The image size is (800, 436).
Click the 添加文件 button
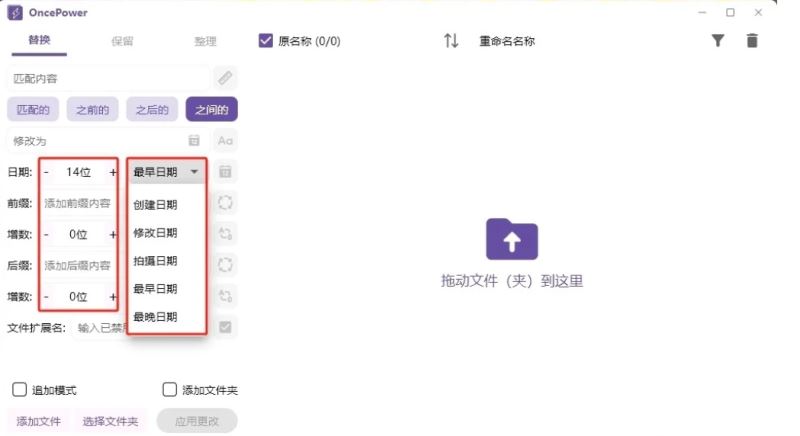click(x=39, y=421)
